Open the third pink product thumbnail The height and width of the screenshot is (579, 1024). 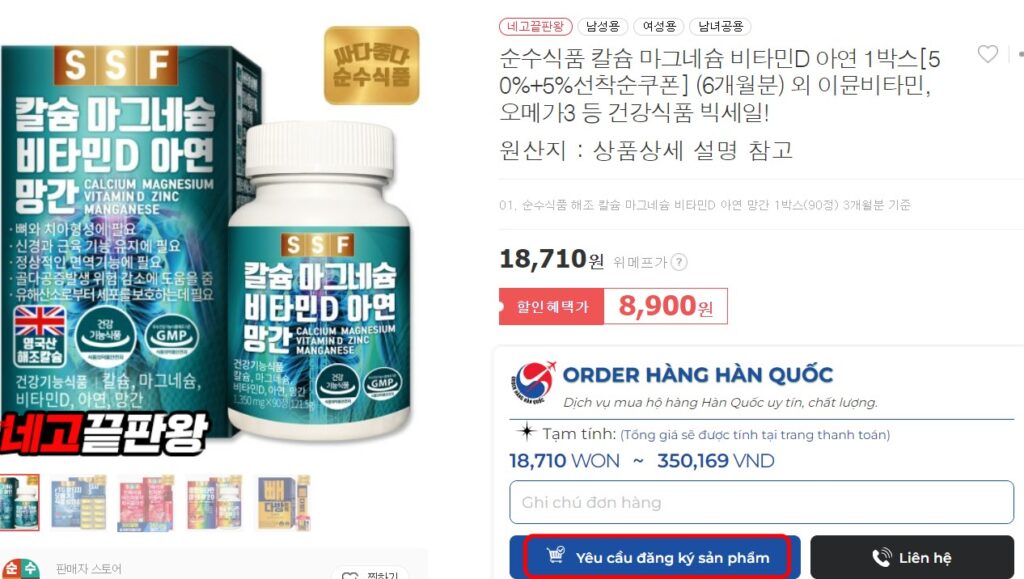[x=146, y=503]
